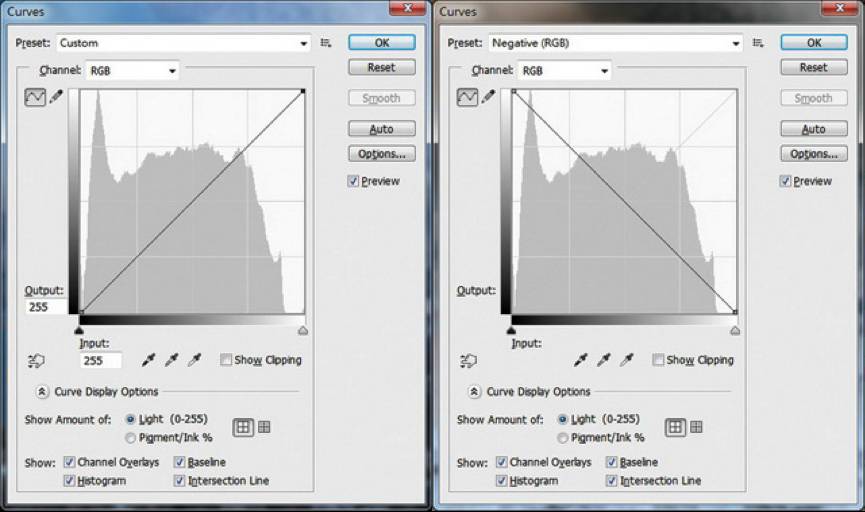Pick the black point eyedropper in left dialog

coord(150,360)
